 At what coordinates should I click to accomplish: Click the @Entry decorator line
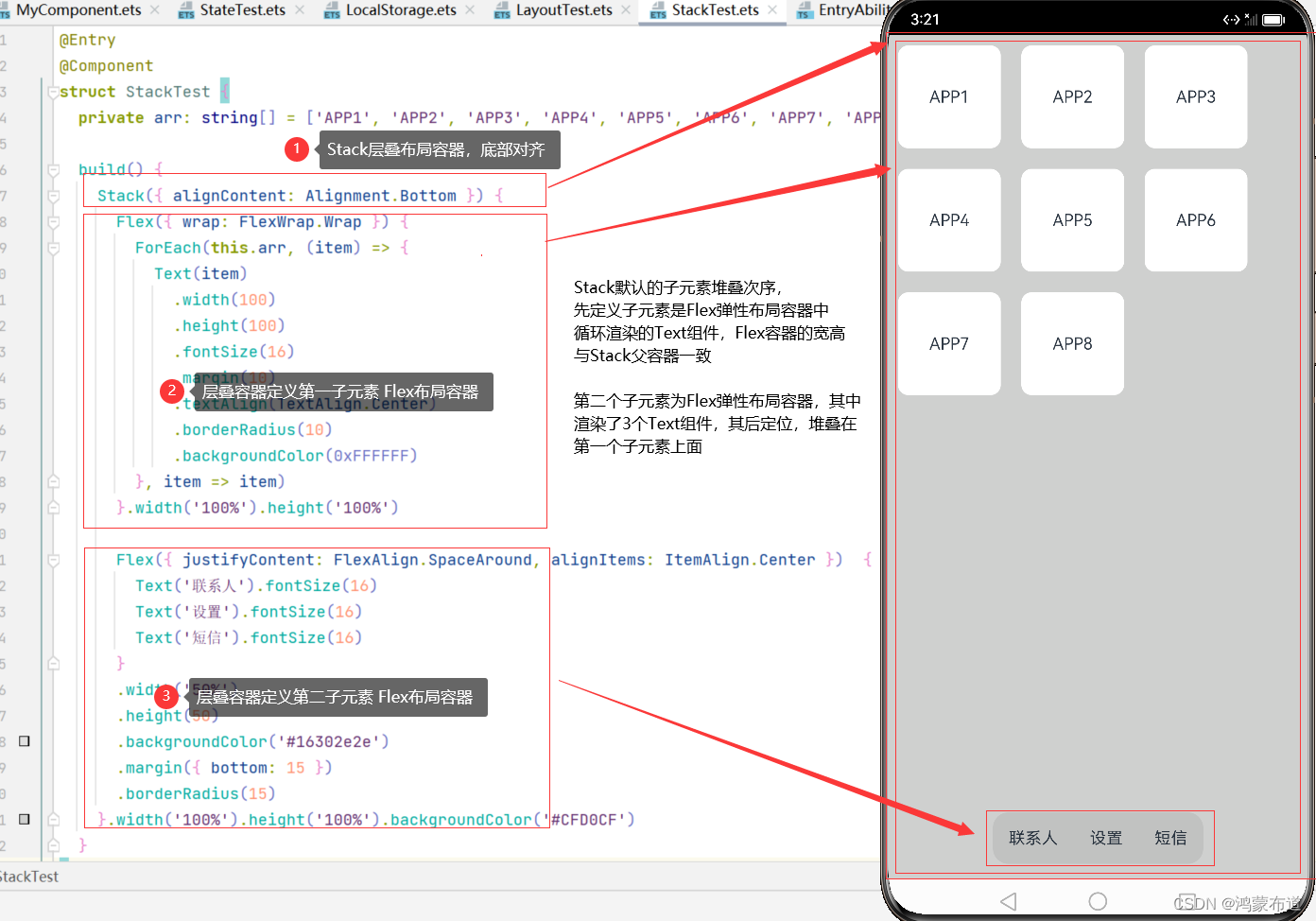[87, 40]
